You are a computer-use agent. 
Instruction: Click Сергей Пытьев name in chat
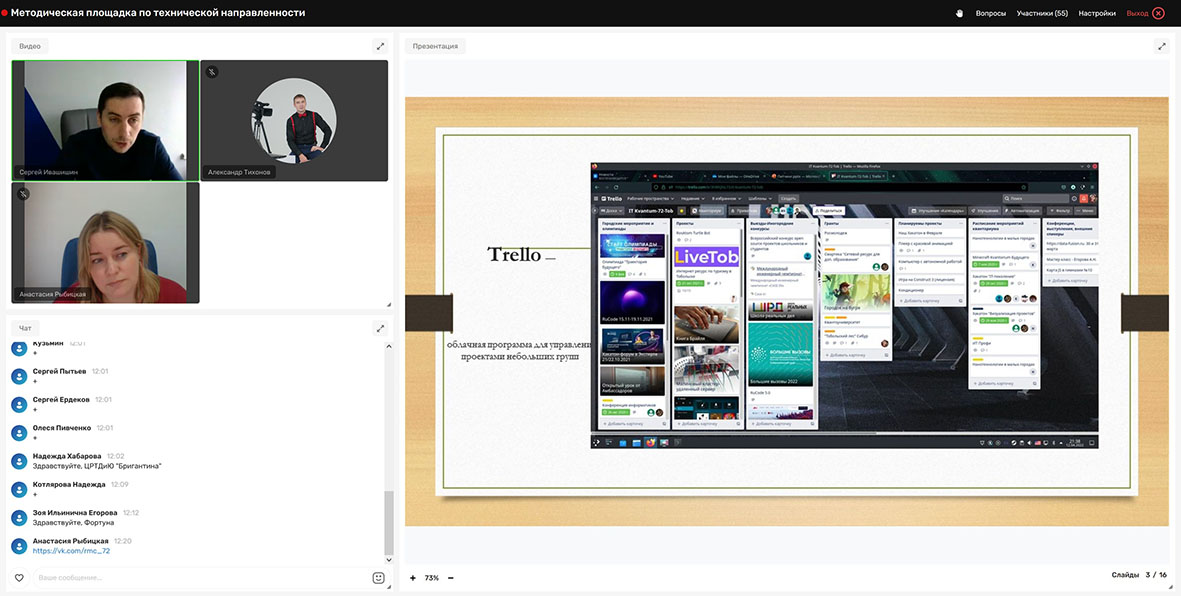pos(60,371)
